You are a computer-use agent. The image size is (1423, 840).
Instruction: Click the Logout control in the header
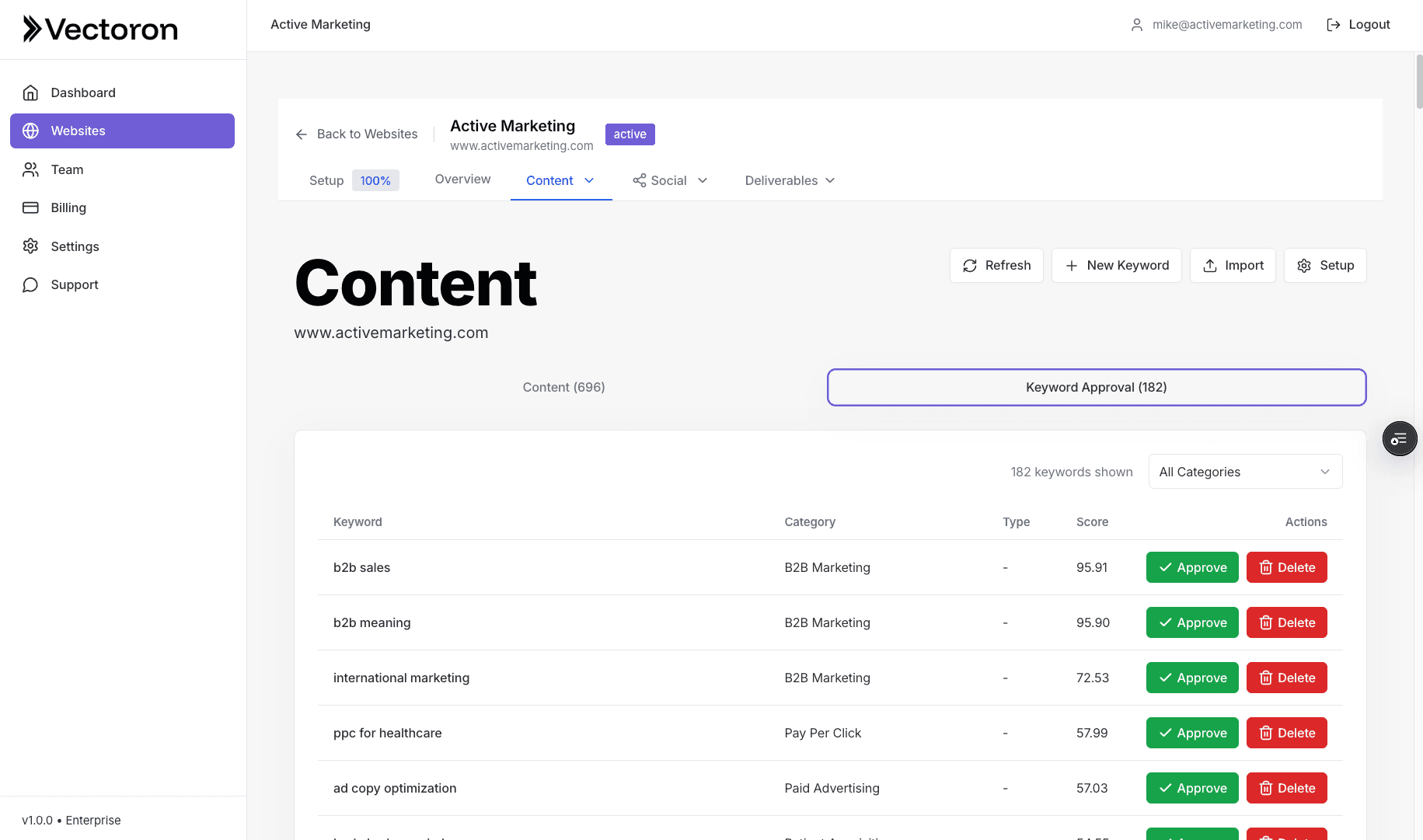click(x=1358, y=24)
